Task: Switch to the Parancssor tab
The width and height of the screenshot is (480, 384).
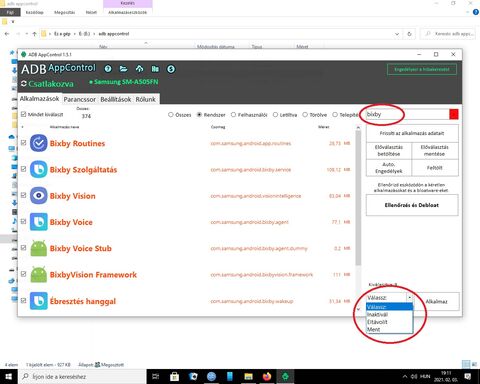Action: coord(79,99)
